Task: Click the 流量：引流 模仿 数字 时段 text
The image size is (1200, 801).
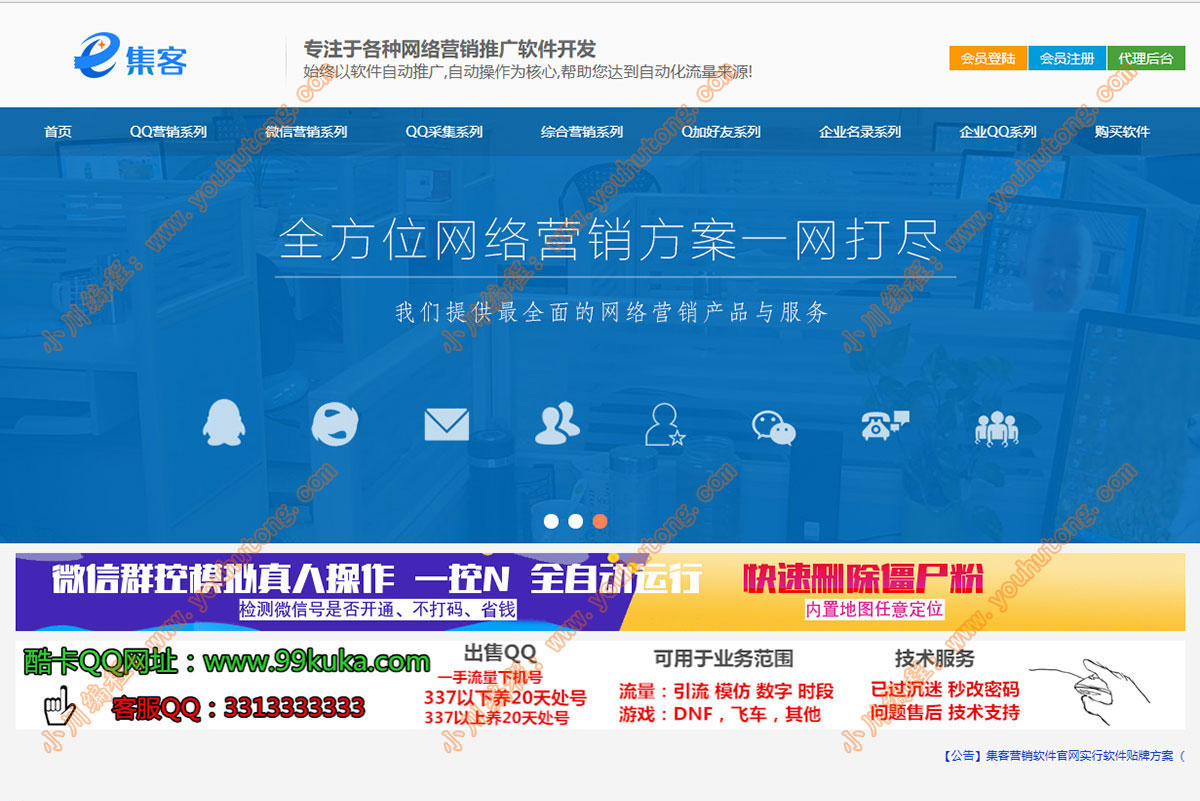Action: pyautogui.click(x=726, y=691)
